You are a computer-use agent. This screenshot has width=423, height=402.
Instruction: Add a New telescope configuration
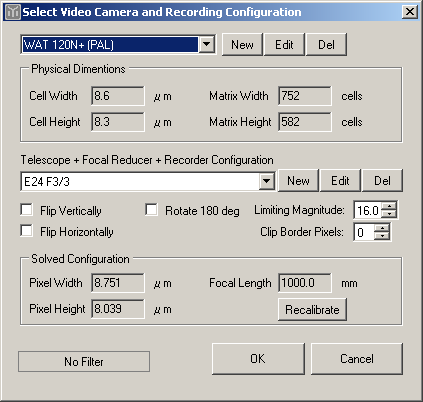coord(298,181)
